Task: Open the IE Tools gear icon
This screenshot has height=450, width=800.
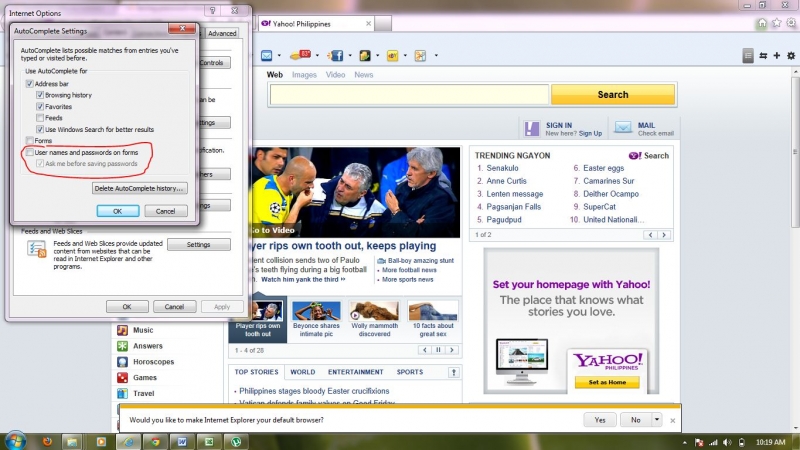Action: point(790,23)
